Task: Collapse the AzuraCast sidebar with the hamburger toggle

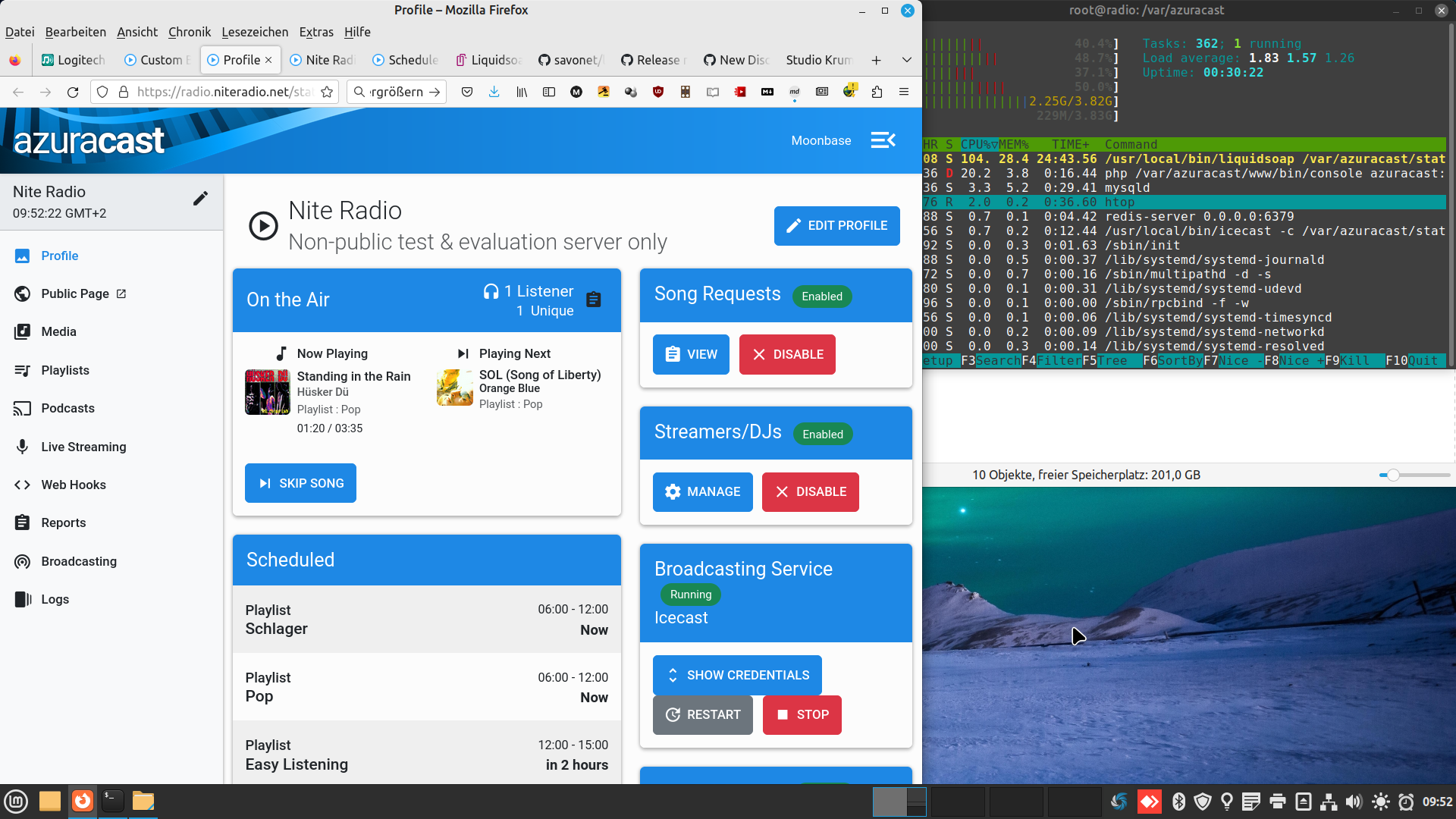Action: (883, 140)
